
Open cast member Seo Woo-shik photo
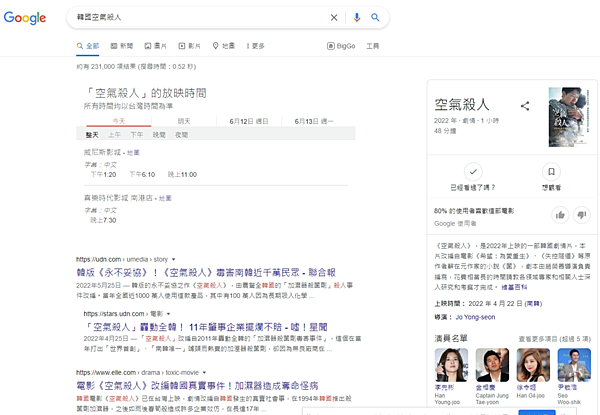574,365
